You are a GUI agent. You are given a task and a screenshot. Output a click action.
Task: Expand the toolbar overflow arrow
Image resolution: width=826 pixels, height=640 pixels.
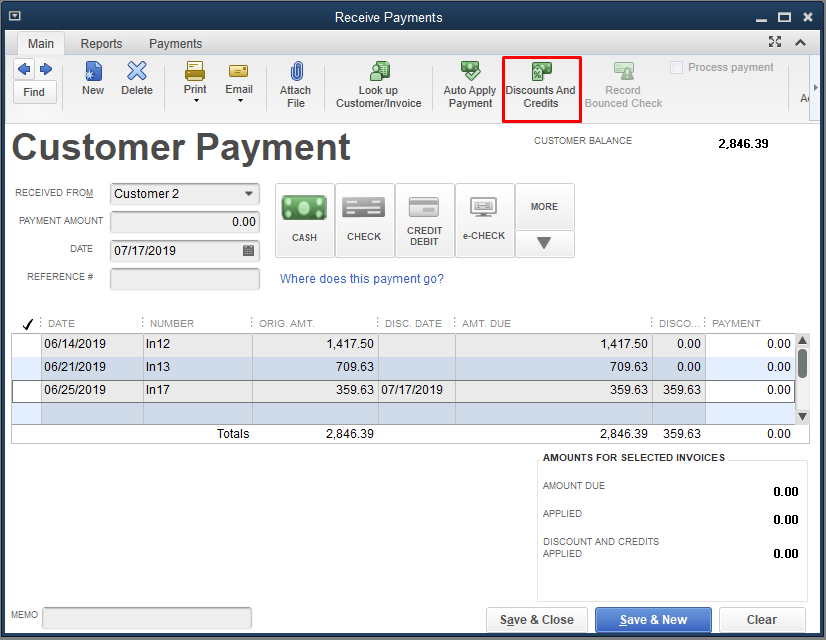point(815,87)
